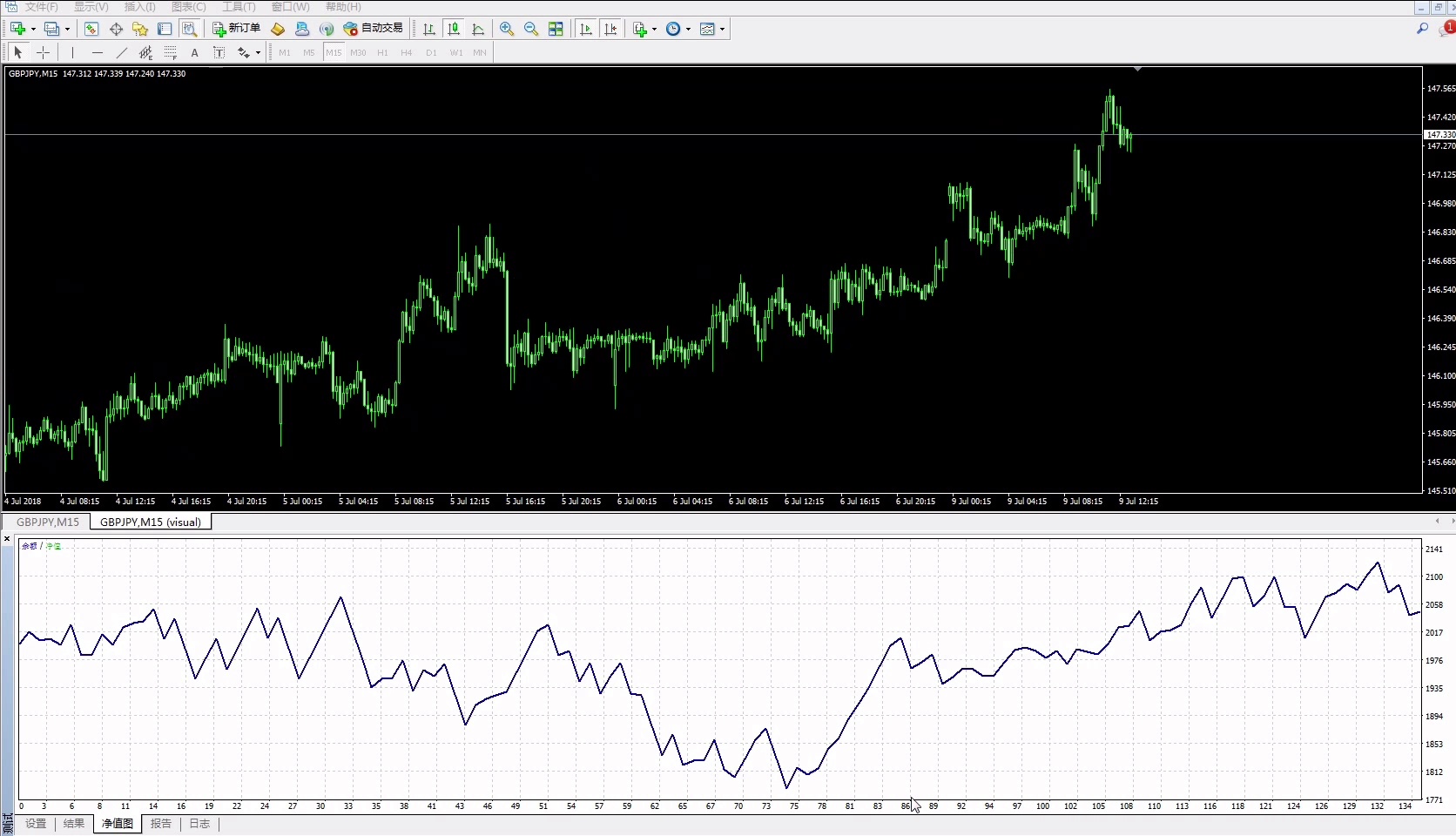Select the cursor arrow tool
This screenshot has height=836, width=1456.
click(18, 52)
